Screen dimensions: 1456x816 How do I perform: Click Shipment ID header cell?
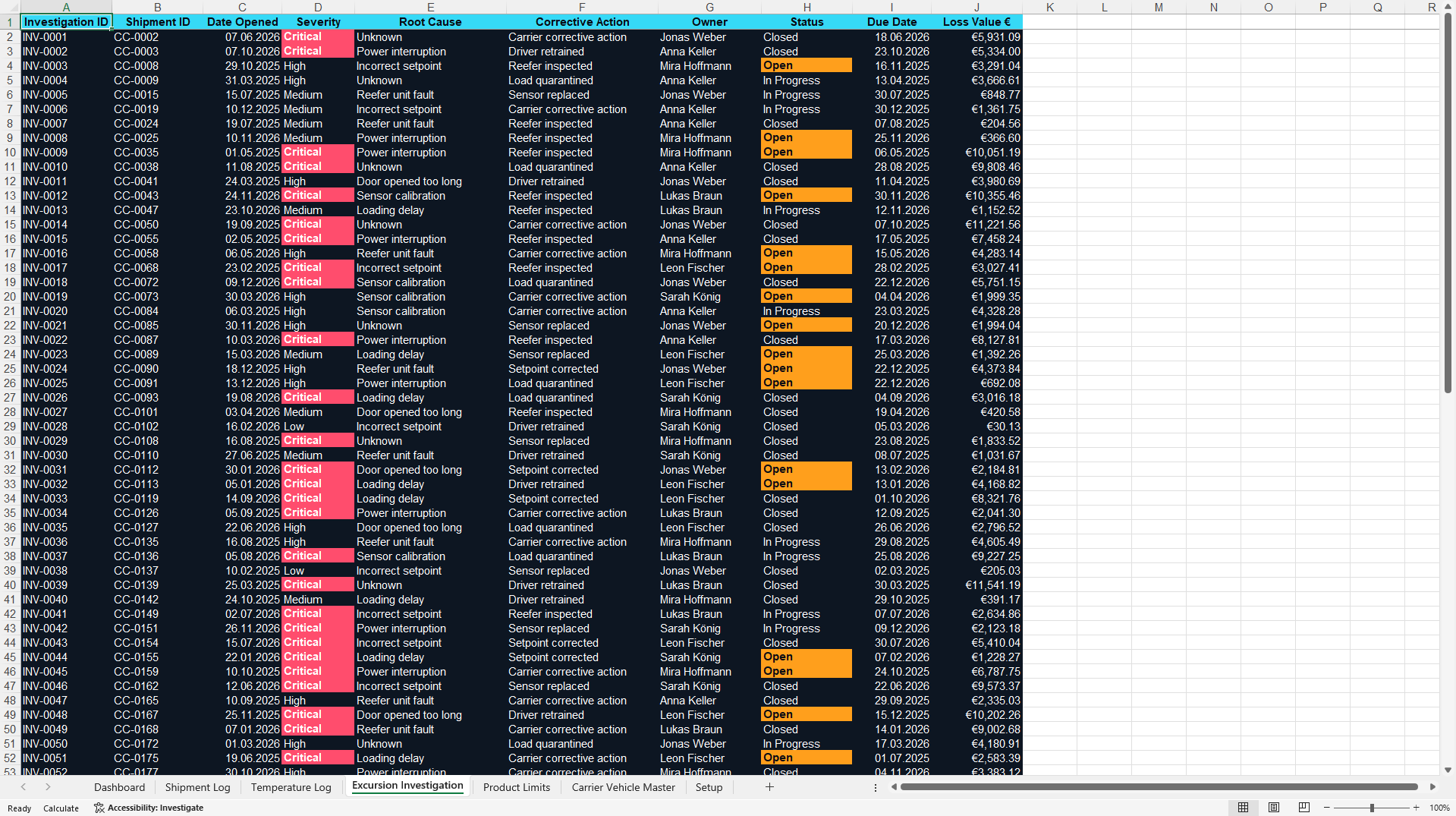[x=157, y=22]
